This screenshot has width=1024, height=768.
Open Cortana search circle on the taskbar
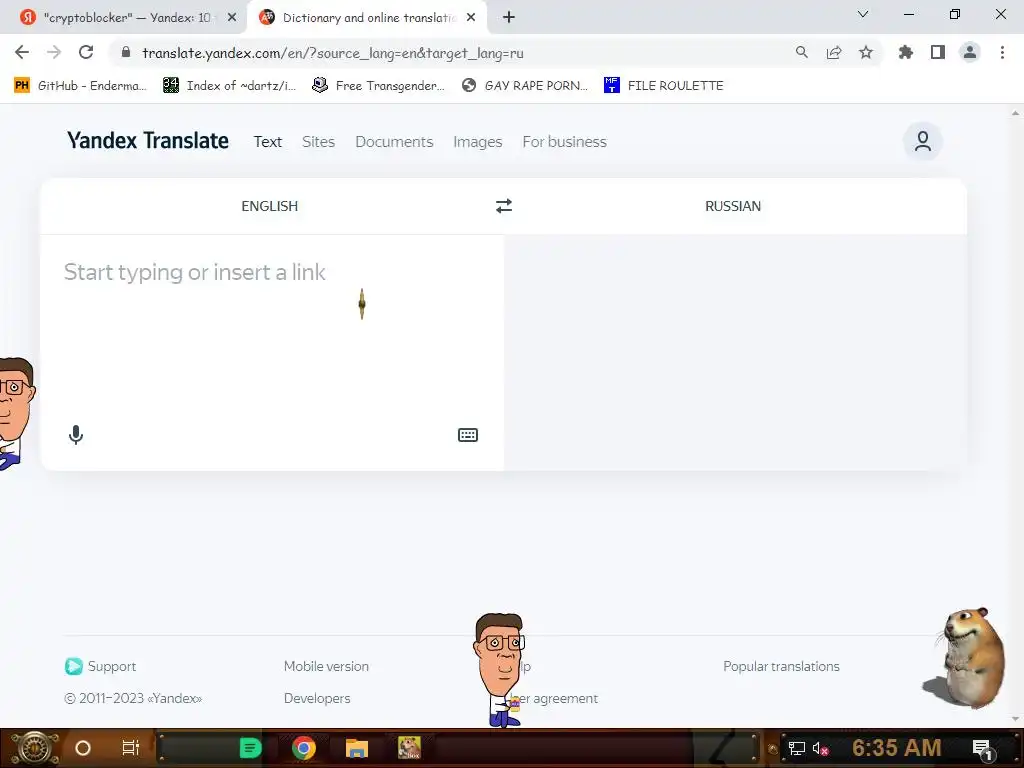[82, 748]
